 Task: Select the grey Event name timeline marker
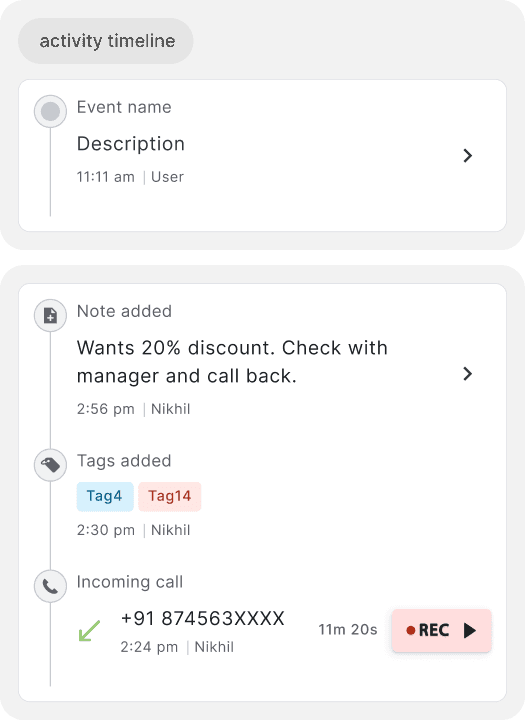(x=50, y=111)
